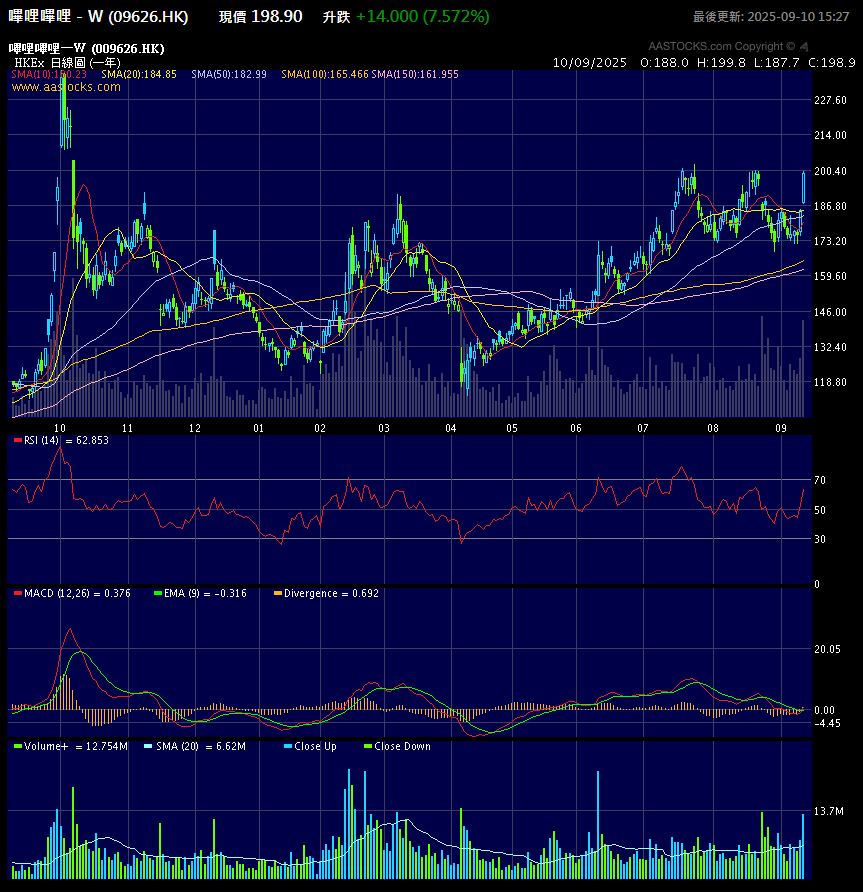This screenshot has height=892, width=863.
Task: Click the red RSI (14) legend swatch
Action: point(18,440)
